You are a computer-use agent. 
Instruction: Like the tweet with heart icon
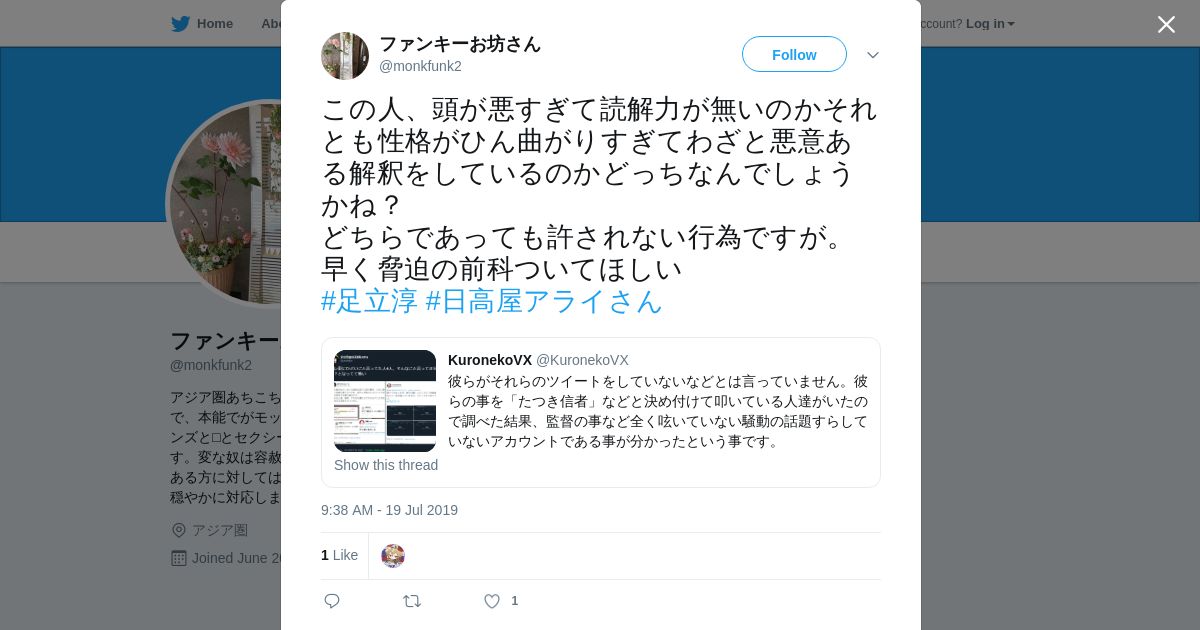pyautogui.click(x=492, y=601)
